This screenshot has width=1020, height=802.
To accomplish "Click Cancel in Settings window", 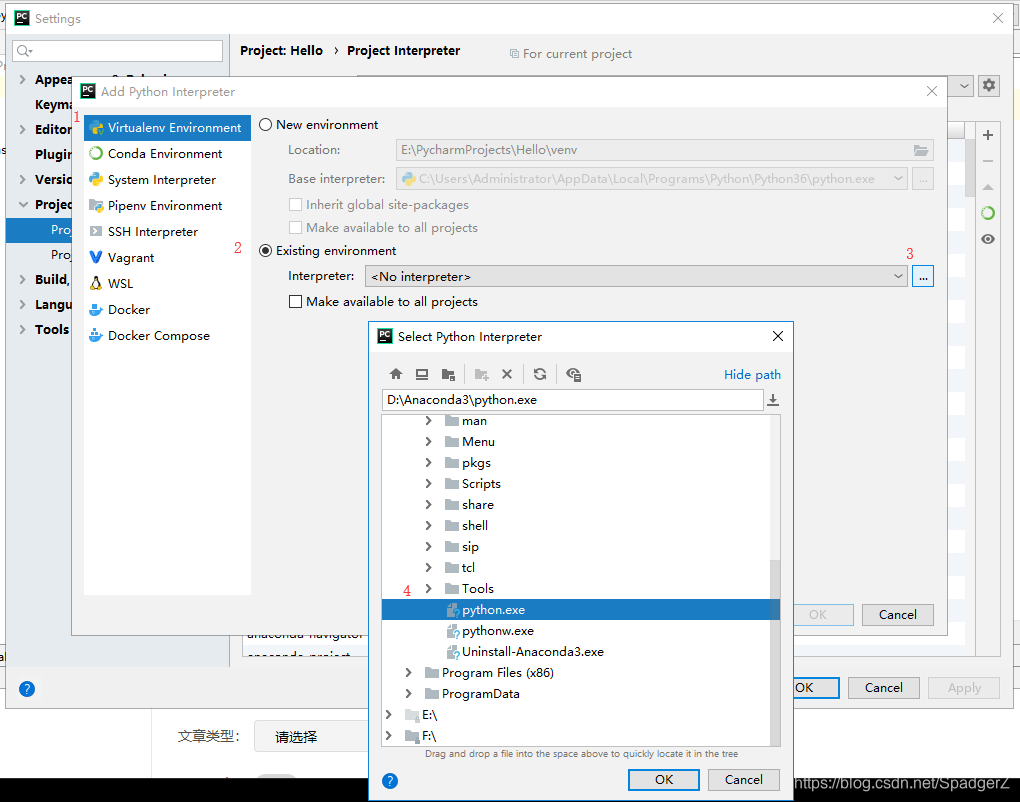I will pos(883,688).
